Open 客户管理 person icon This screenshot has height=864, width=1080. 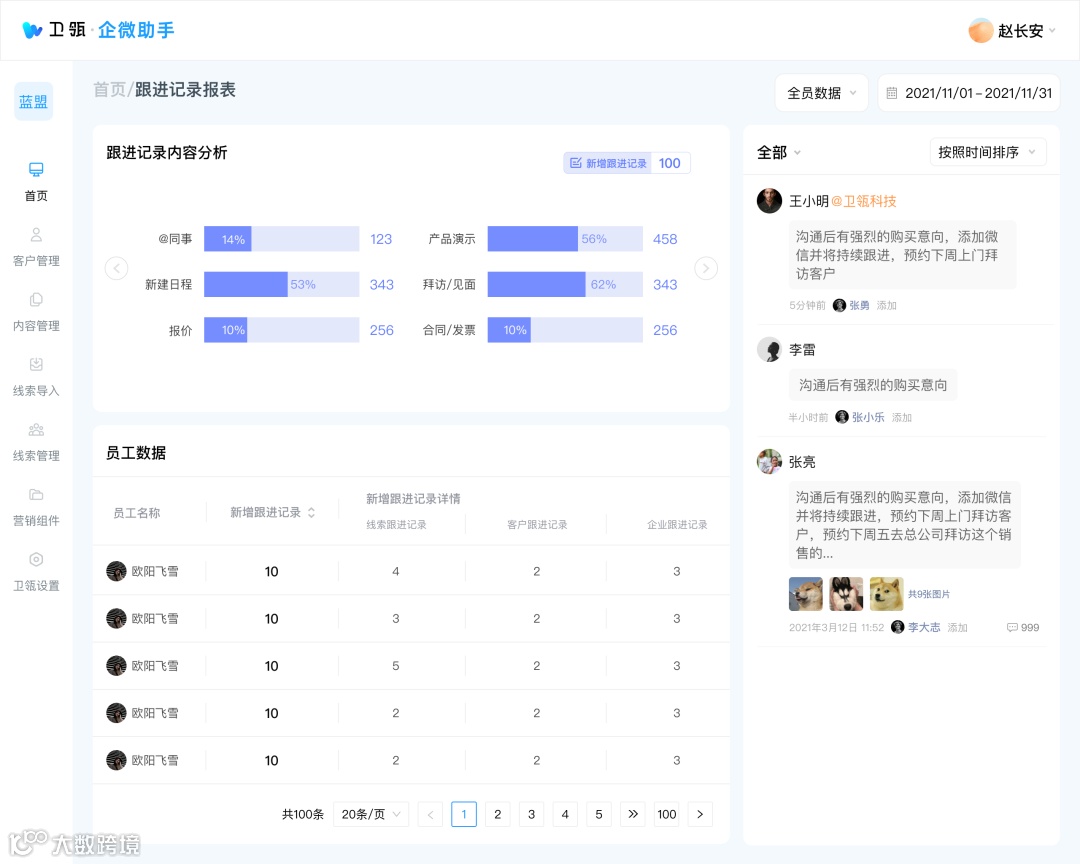pos(36,235)
